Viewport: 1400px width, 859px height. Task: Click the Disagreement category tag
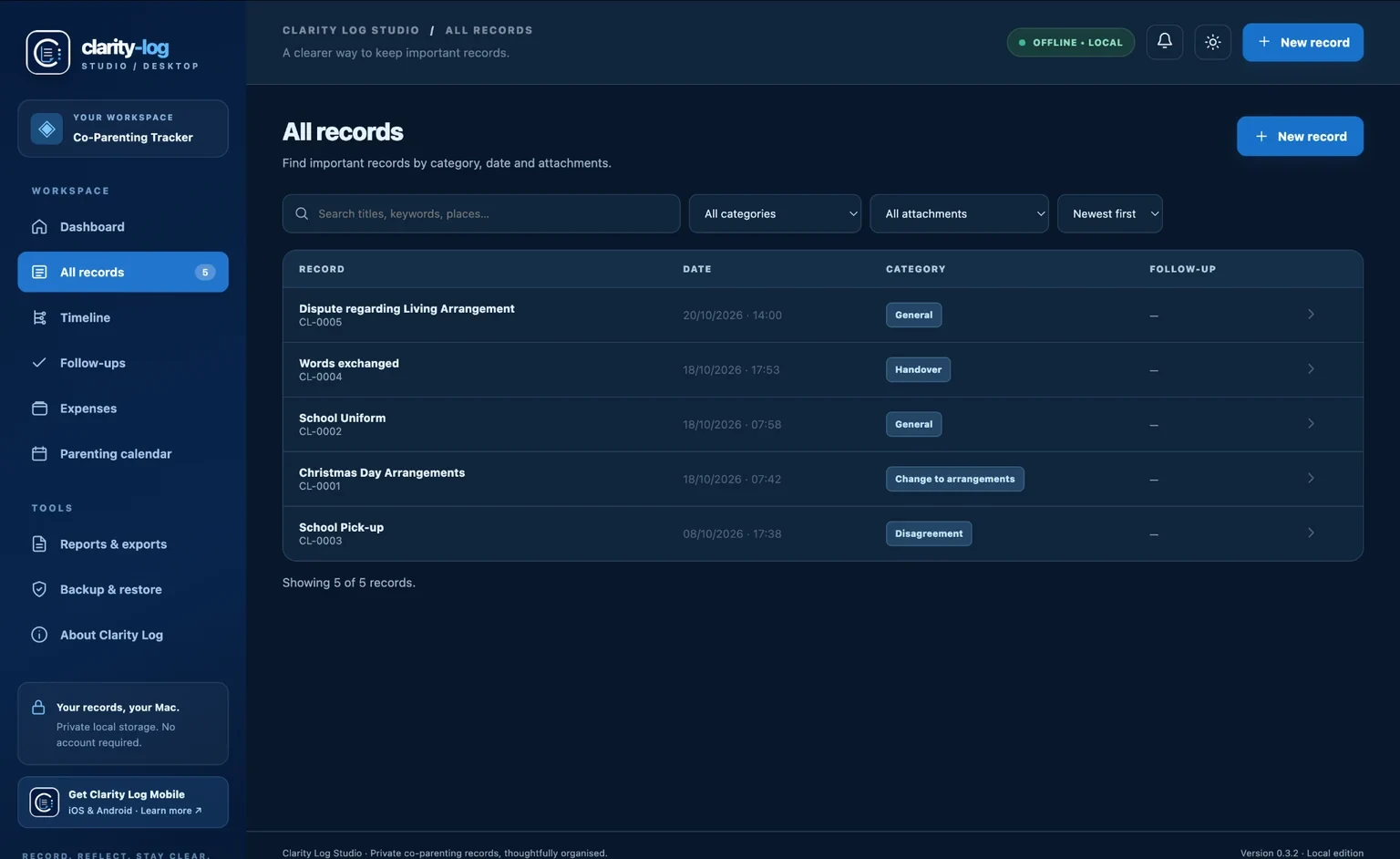[929, 533]
